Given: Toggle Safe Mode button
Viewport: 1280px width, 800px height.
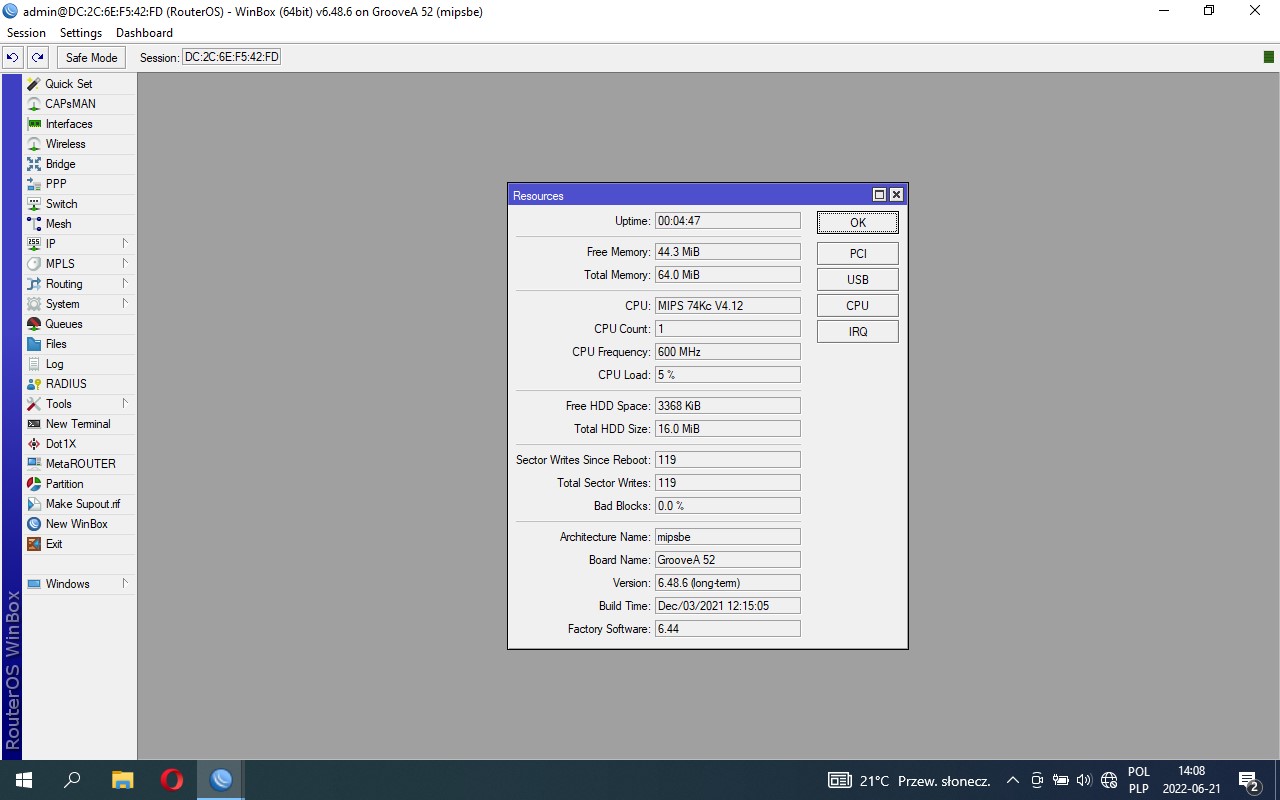Looking at the screenshot, I should coord(92,58).
